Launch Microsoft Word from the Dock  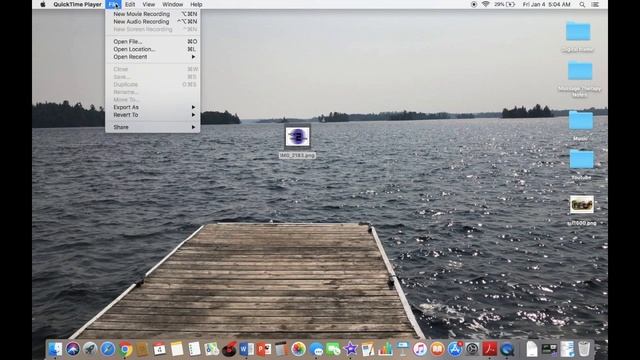[x=247, y=349]
